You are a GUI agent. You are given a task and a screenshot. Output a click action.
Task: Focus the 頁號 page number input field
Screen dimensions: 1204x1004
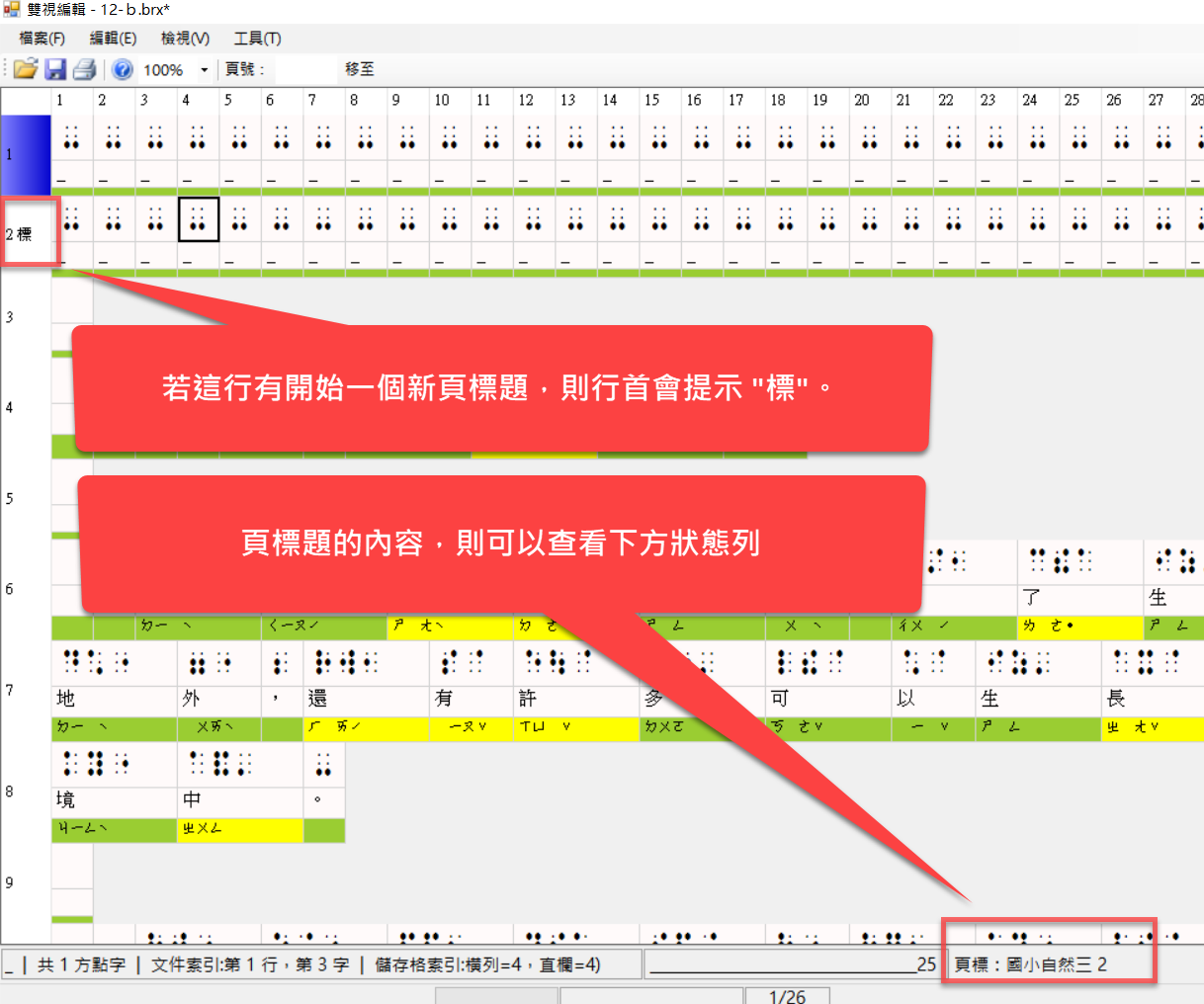pyautogui.click(x=305, y=70)
